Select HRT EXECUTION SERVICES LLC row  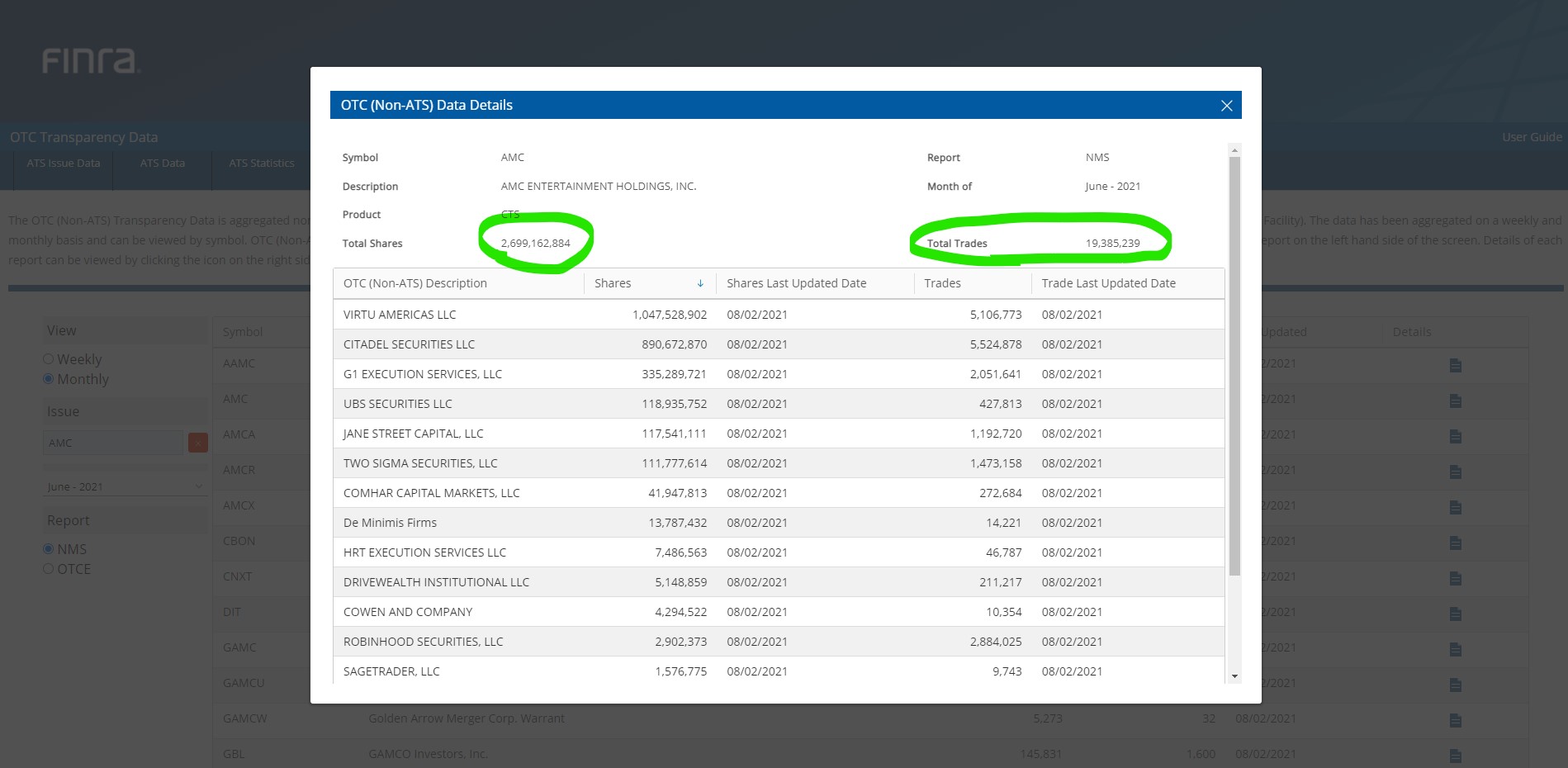(x=779, y=552)
